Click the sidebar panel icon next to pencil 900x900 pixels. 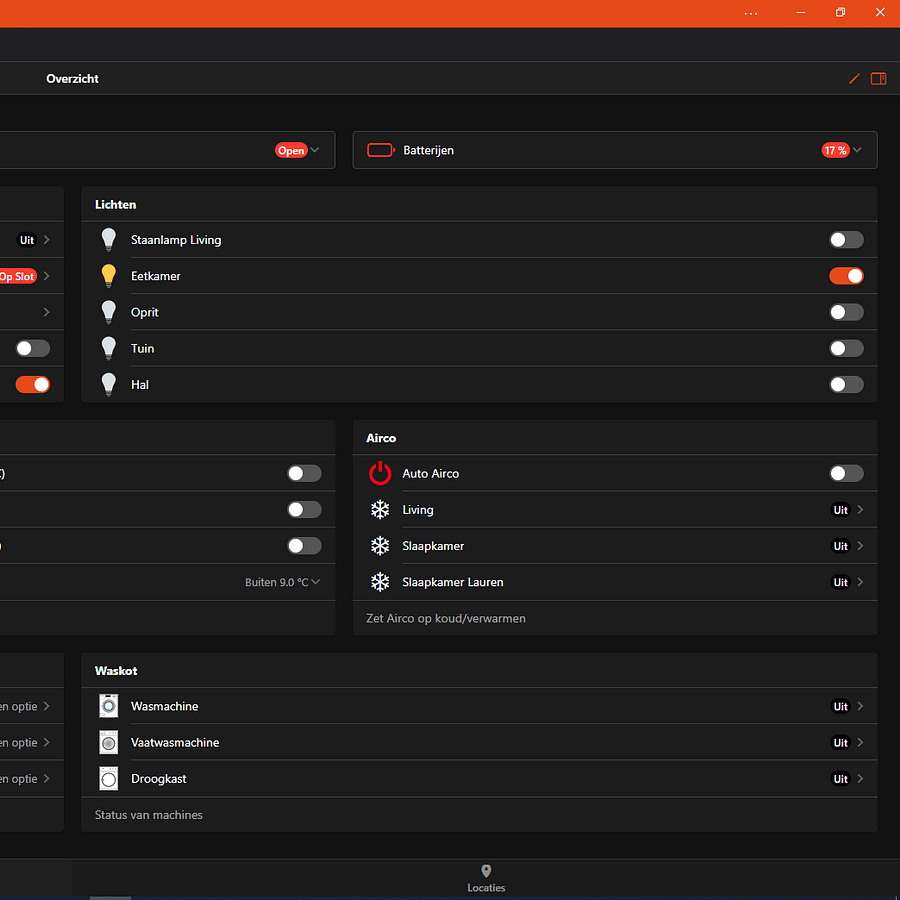click(878, 78)
